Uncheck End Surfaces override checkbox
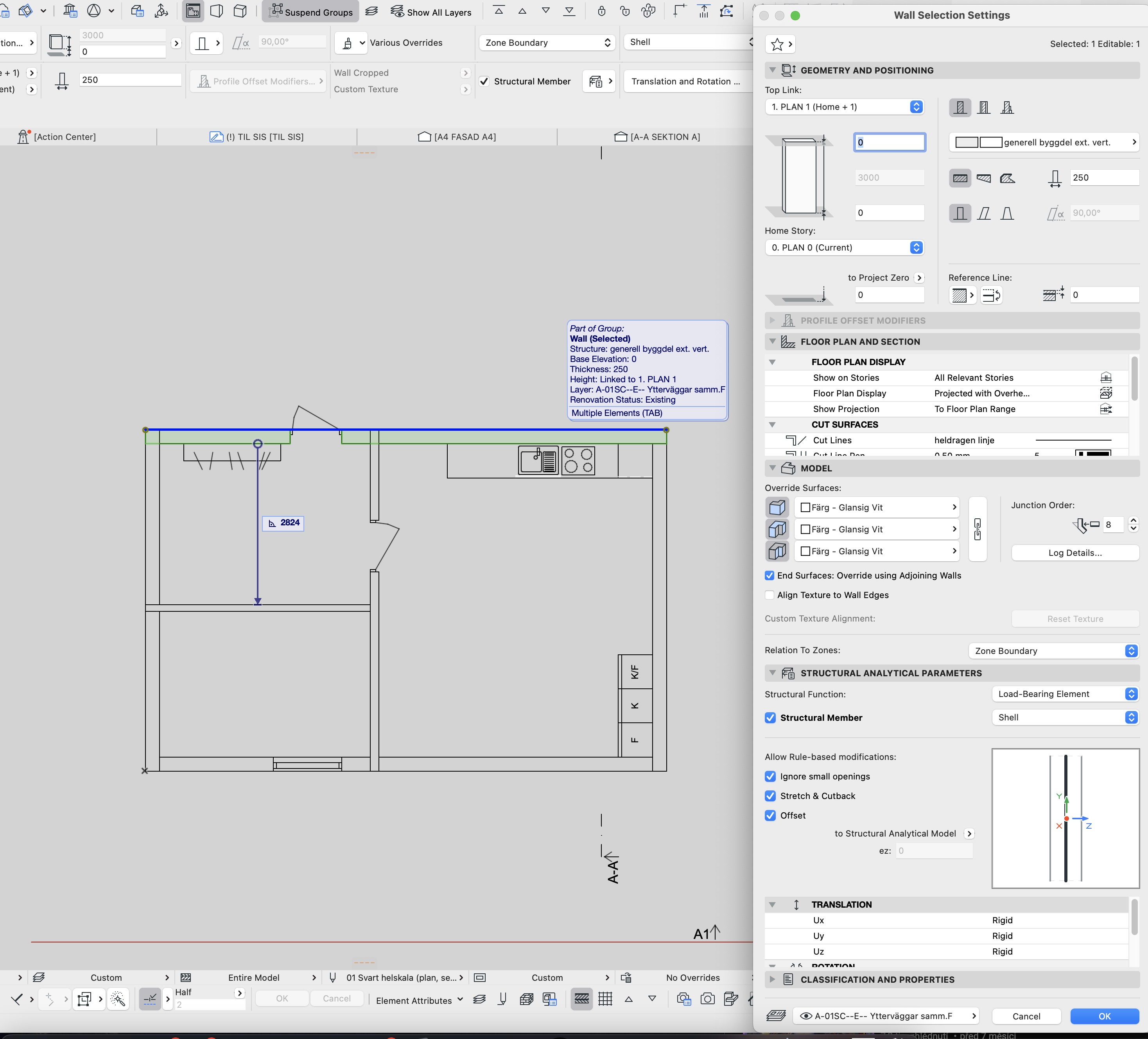Image resolution: width=1148 pixels, height=1039 pixels. click(770, 575)
